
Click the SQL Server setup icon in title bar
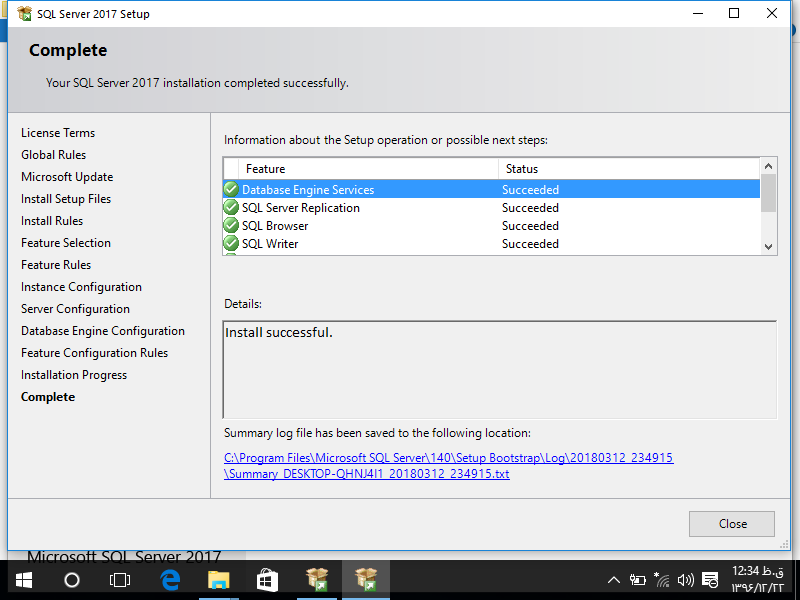(x=24, y=14)
